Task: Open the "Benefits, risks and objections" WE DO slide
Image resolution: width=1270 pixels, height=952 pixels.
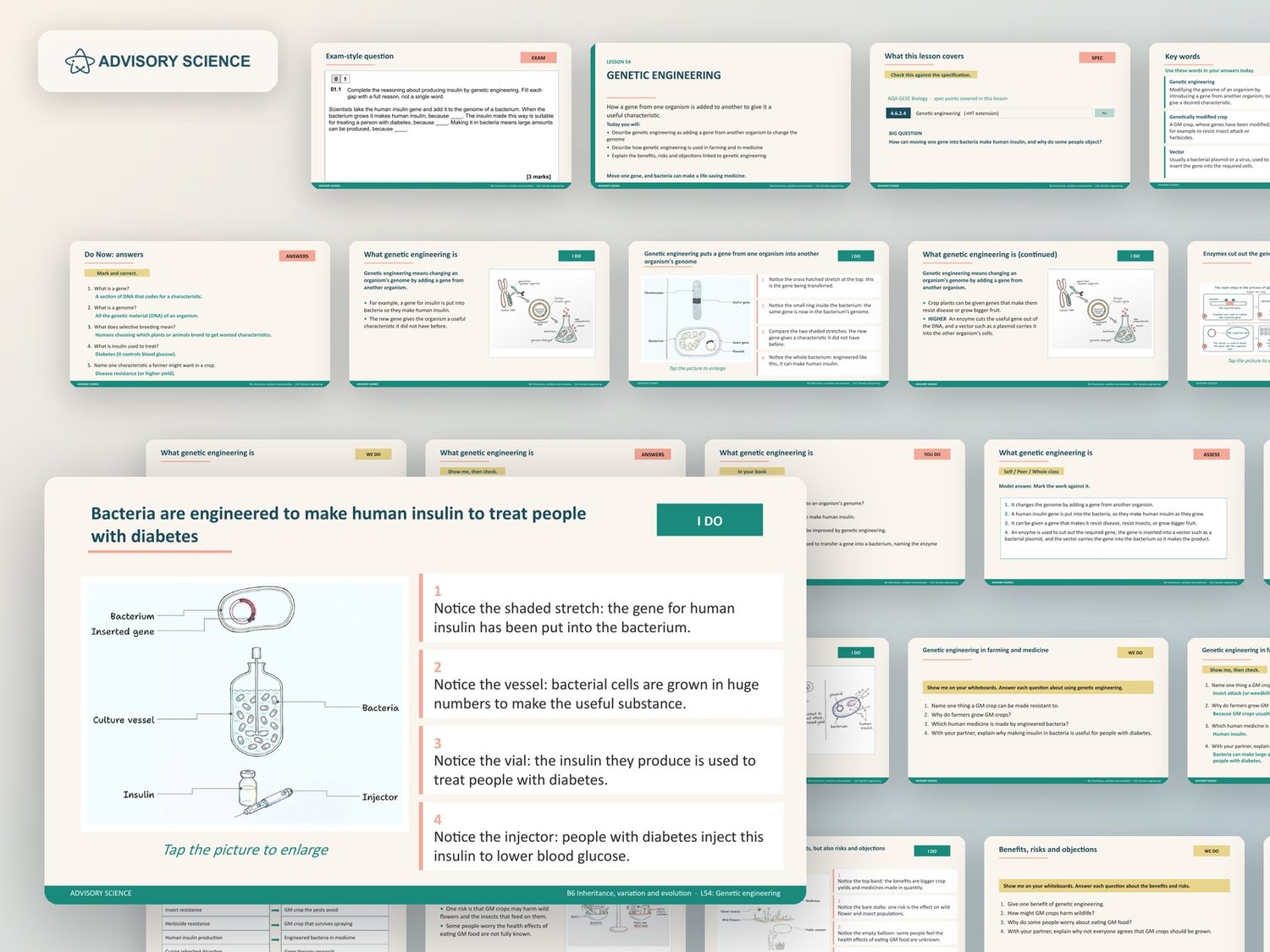Action: tap(1114, 894)
